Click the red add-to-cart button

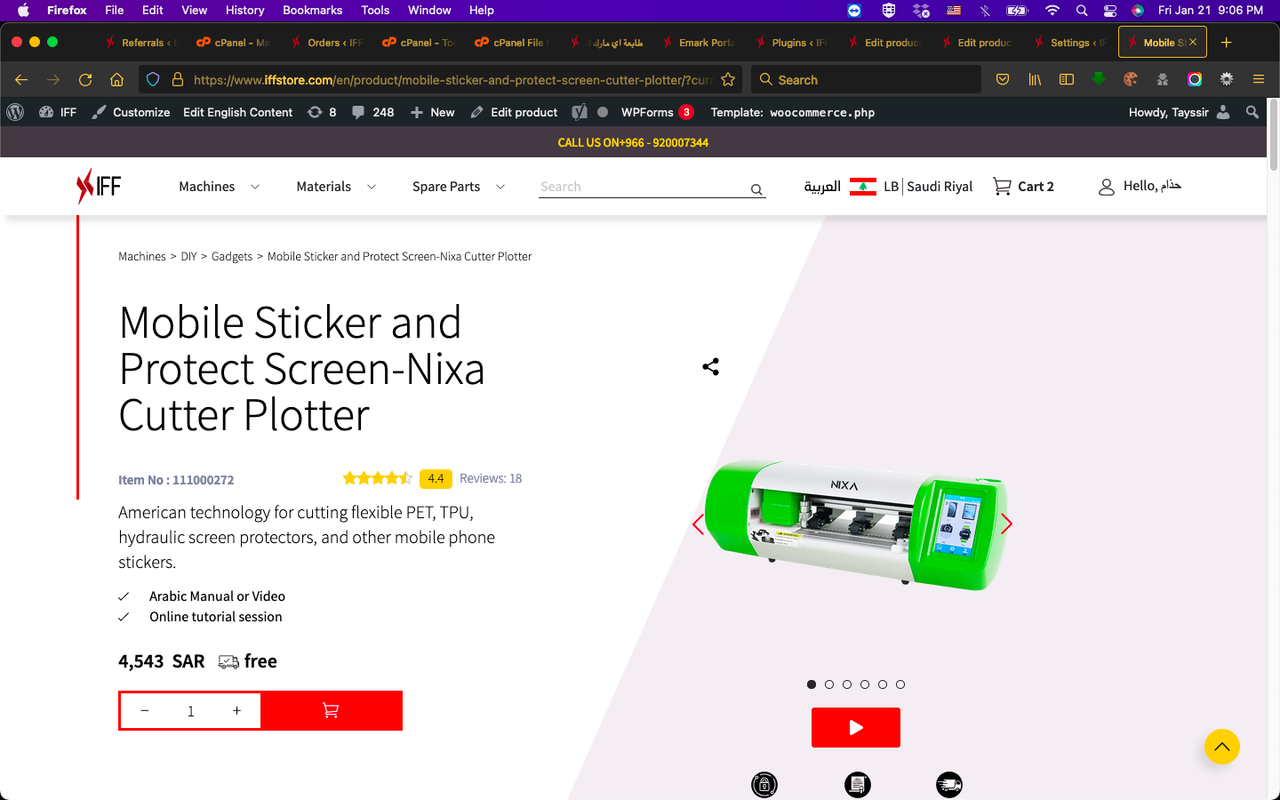pos(331,711)
